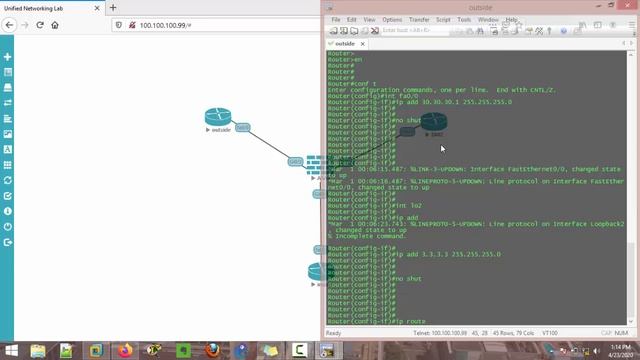640x360 pixels.
Task: Click the Refresh topology sidebar icon
Action: click(x=7, y=180)
